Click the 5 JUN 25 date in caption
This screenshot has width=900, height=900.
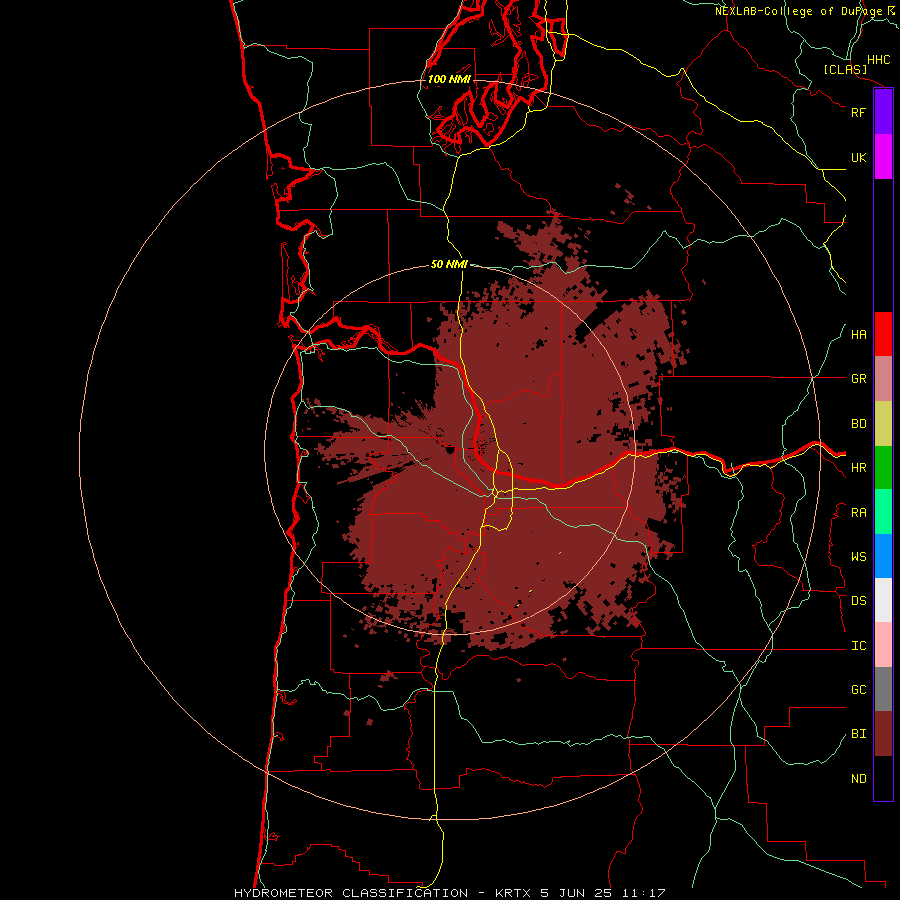[576, 893]
